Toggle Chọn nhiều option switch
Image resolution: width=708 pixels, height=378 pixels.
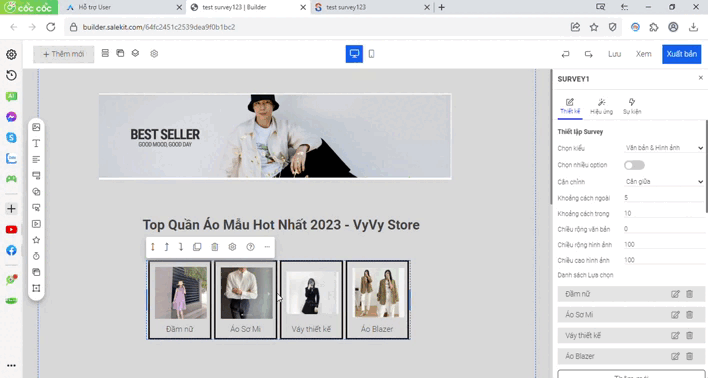(634, 165)
